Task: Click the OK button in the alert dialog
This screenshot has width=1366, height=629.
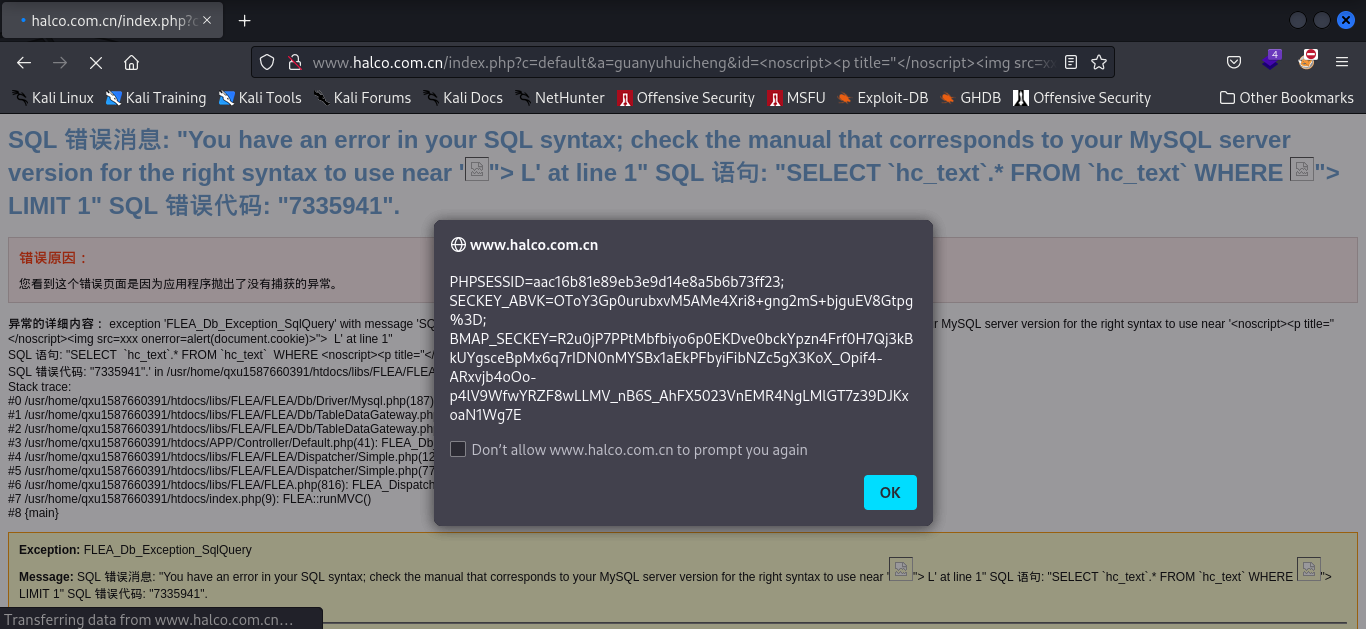Action: (x=890, y=492)
